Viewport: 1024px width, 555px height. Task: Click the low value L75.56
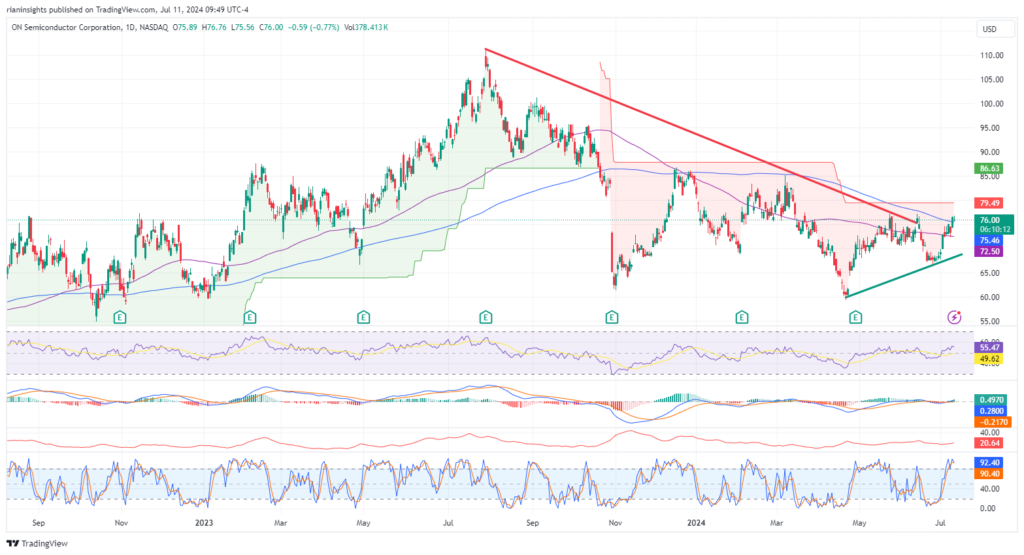point(243,27)
